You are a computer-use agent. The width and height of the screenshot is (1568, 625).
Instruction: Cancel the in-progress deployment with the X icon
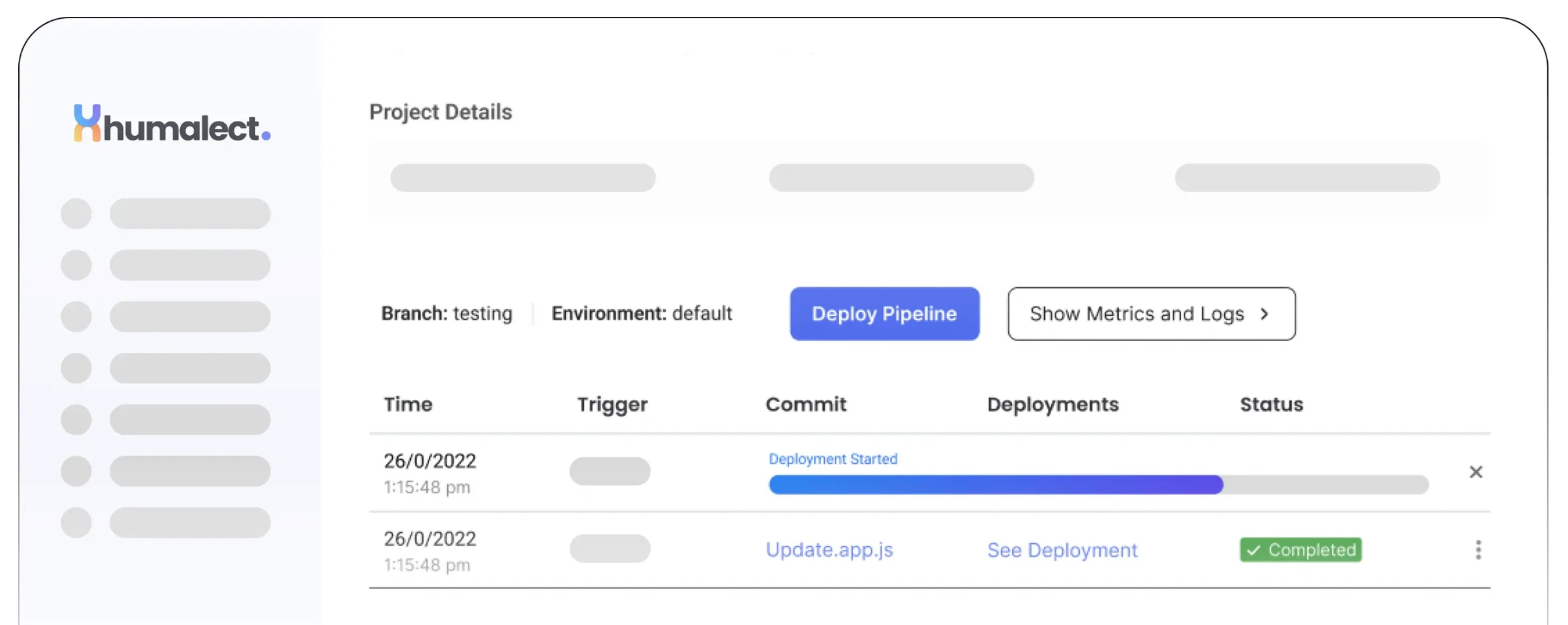point(1476,472)
